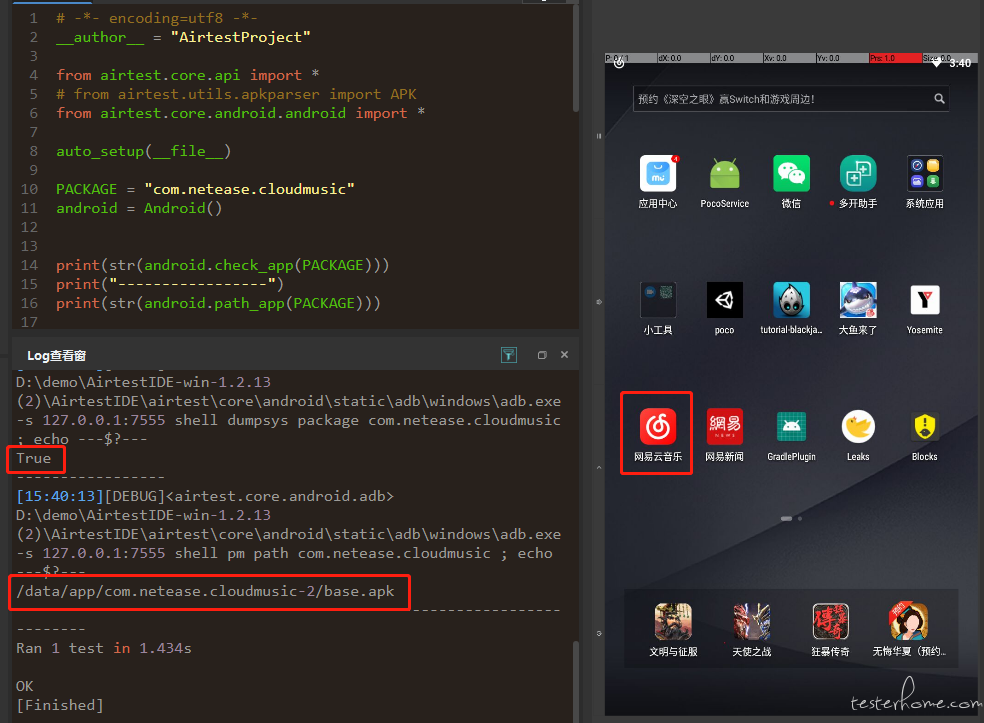Open the 文明与征服 game in dock
Image resolution: width=984 pixels, height=723 pixels.
coord(673,621)
